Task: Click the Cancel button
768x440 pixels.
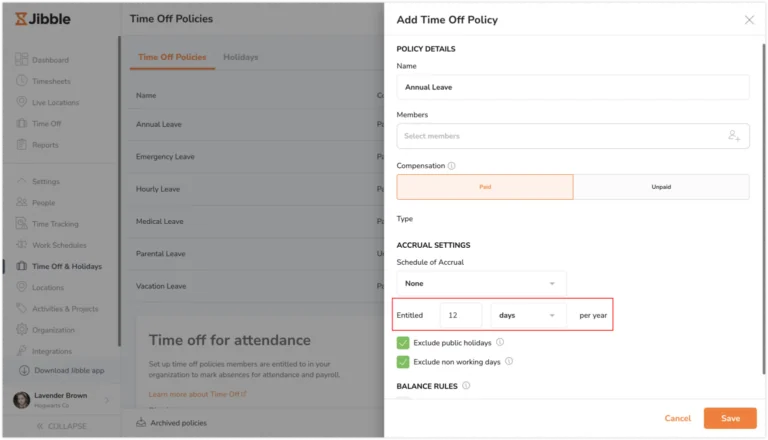Action: tap(677, 418)
